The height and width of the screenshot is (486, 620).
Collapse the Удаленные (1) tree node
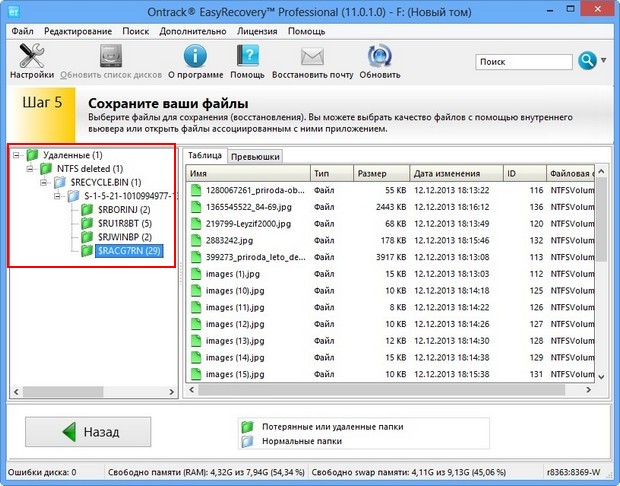(x=16, y=155)
